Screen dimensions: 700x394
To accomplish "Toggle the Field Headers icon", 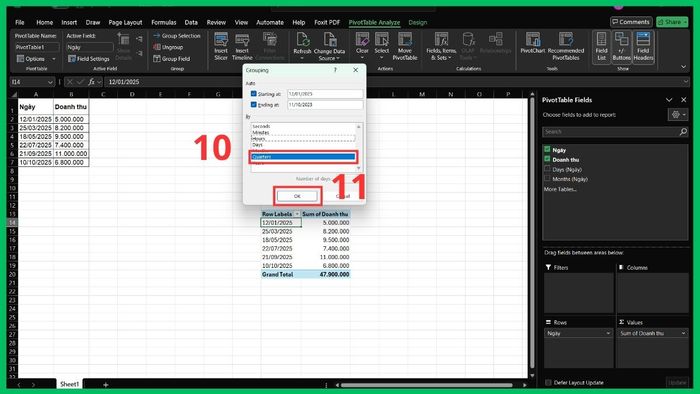I will [643, 46].
